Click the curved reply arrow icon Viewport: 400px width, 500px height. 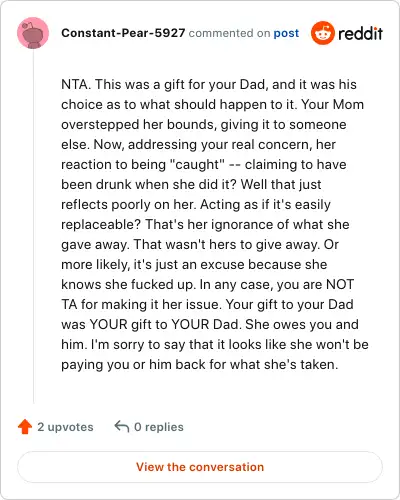click(122, 426)
